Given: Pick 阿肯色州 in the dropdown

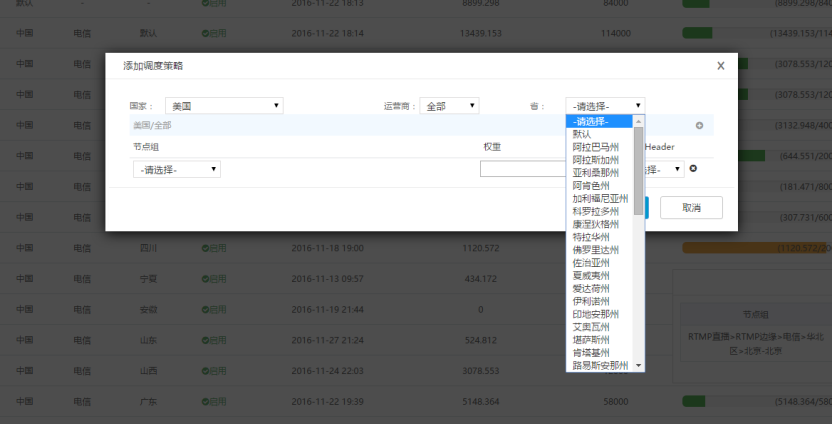Looking at the screenshot, I should click(600, 186).
